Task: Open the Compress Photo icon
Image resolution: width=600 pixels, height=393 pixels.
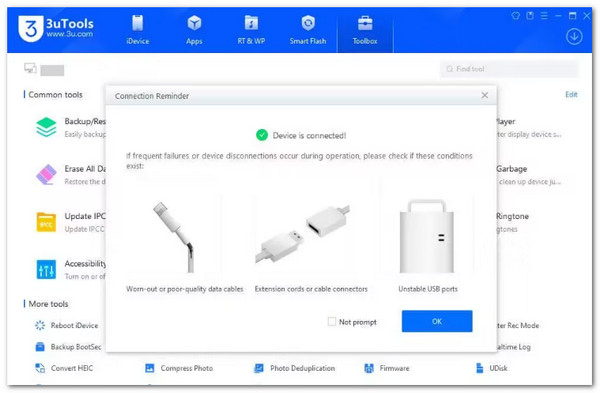Action: click(x=150, y=368)
